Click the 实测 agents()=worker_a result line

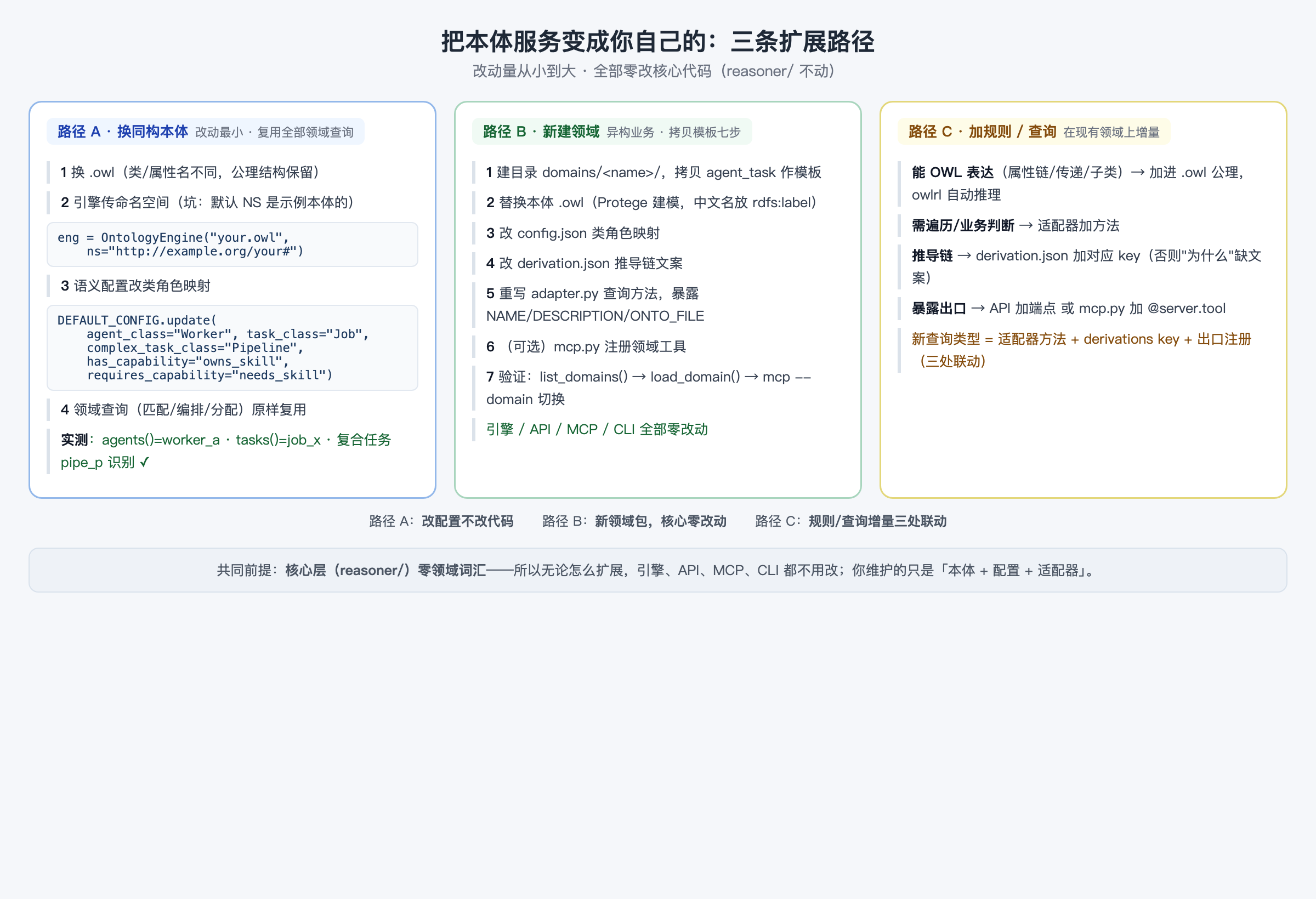pos(232,451)
